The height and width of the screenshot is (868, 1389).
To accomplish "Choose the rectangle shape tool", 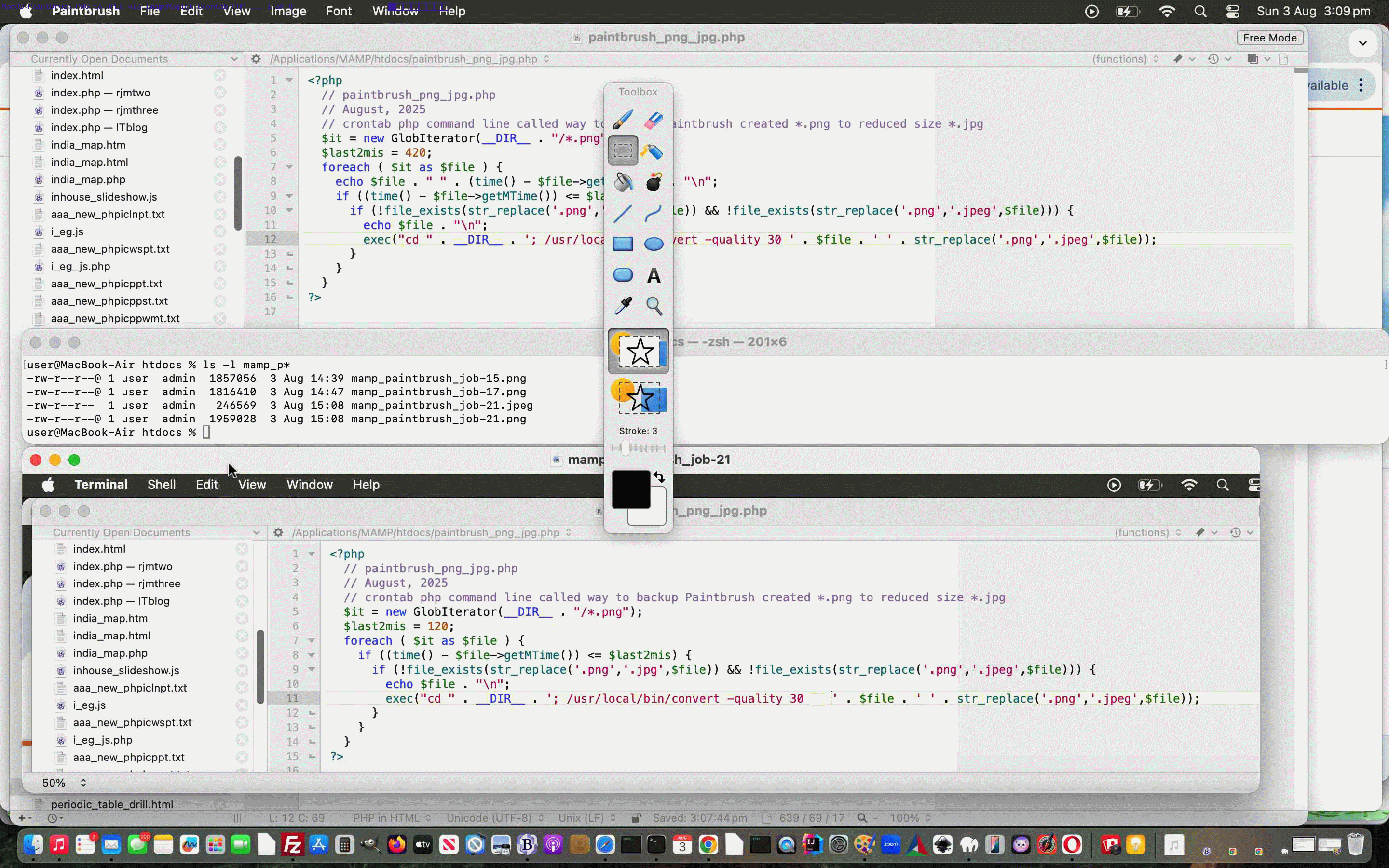I will 623,244.
